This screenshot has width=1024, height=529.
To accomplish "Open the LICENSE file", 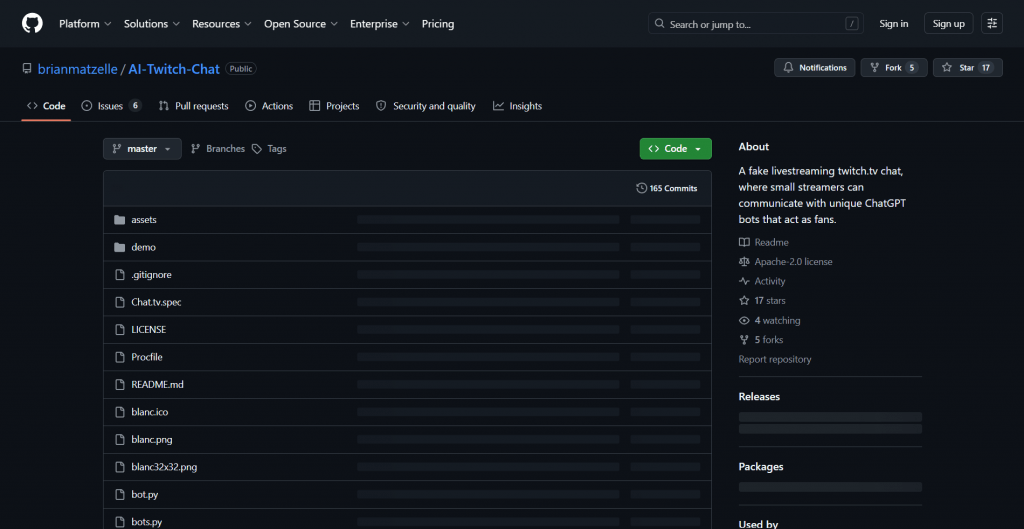I will 149,330.
